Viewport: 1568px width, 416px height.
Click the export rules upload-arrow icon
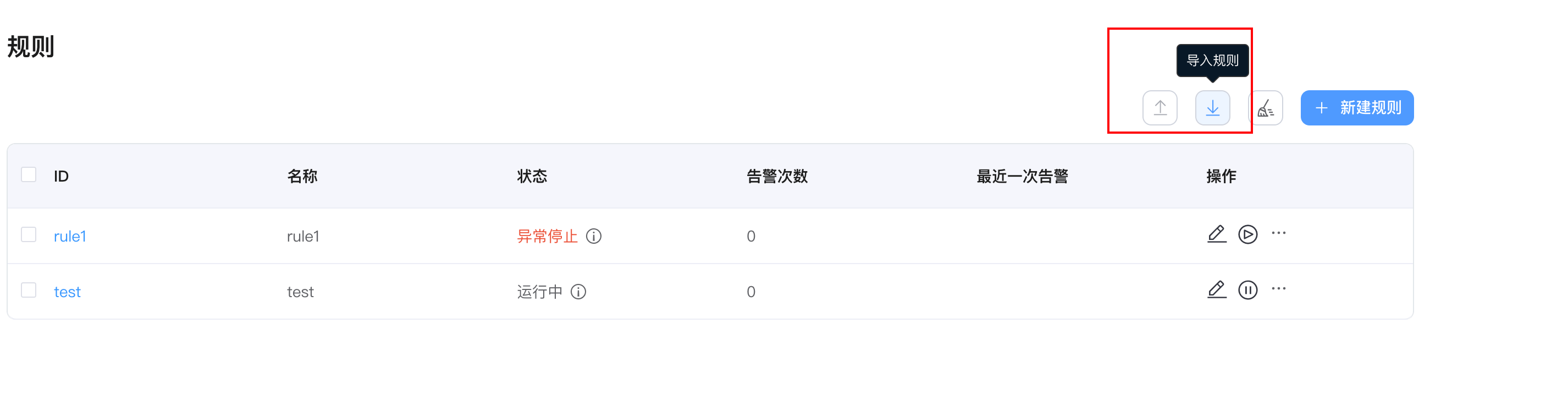click(1160, 108)
